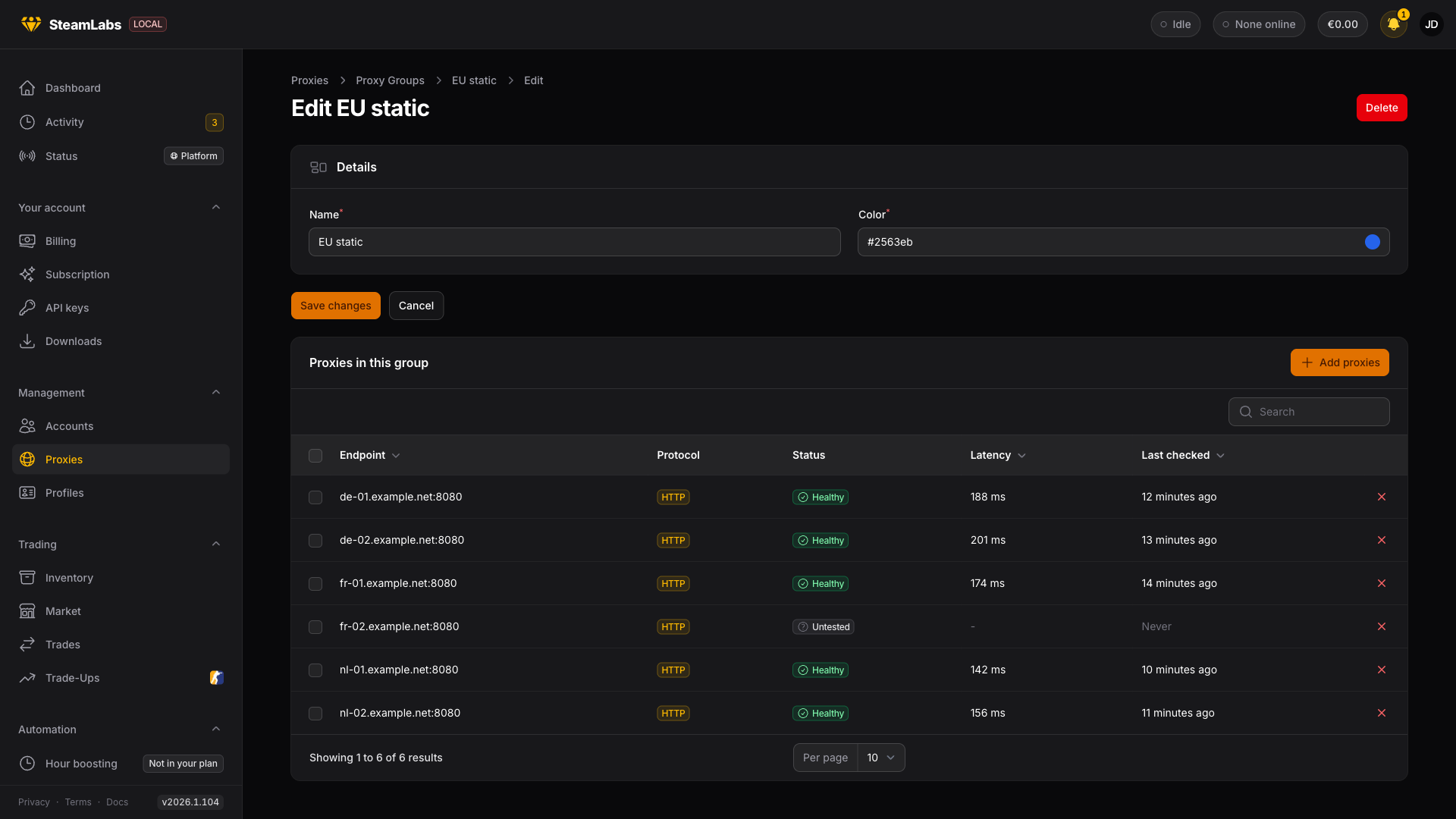This screenshot has width=1456, height=819.
Task: Remove fr-02.example.net proxy with red X
Action: pos(1382,626)
